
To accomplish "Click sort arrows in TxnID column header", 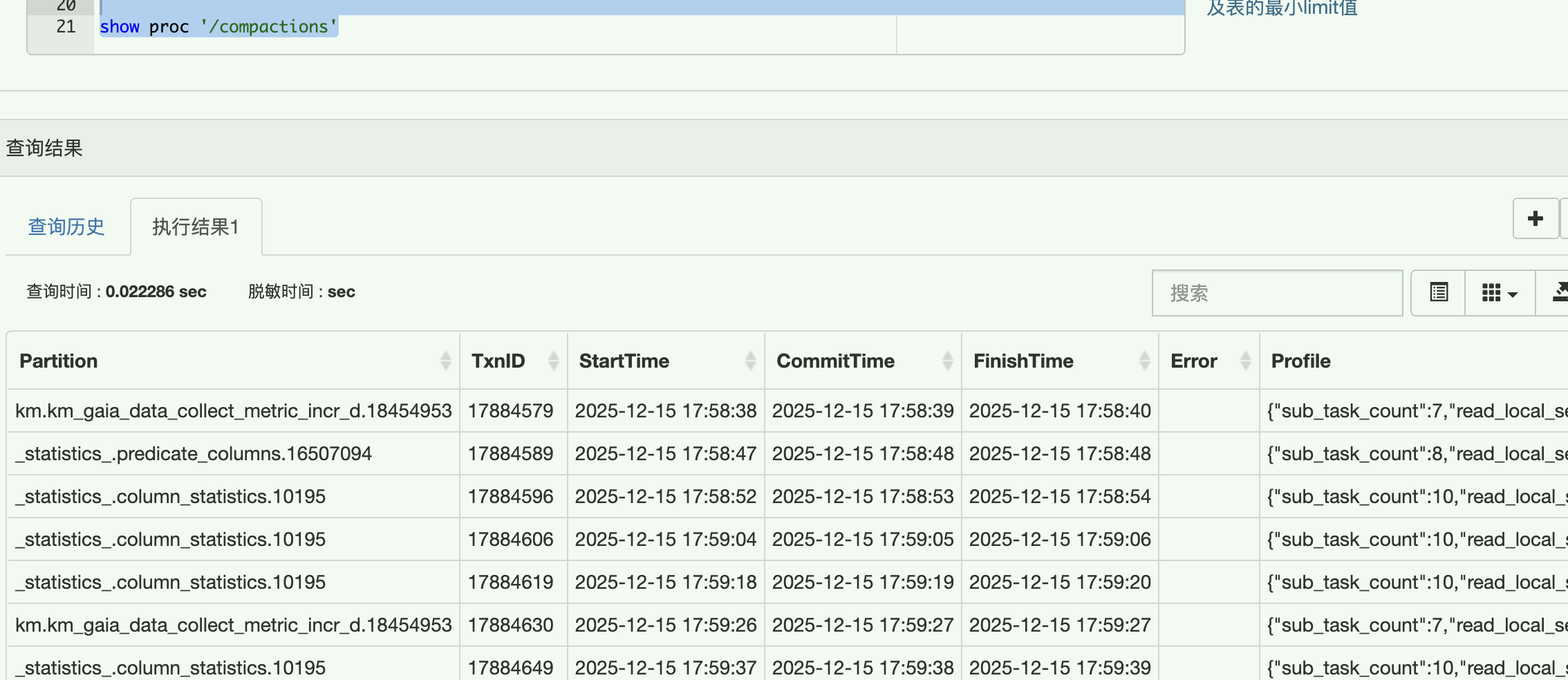I will (x=553, y=361).
